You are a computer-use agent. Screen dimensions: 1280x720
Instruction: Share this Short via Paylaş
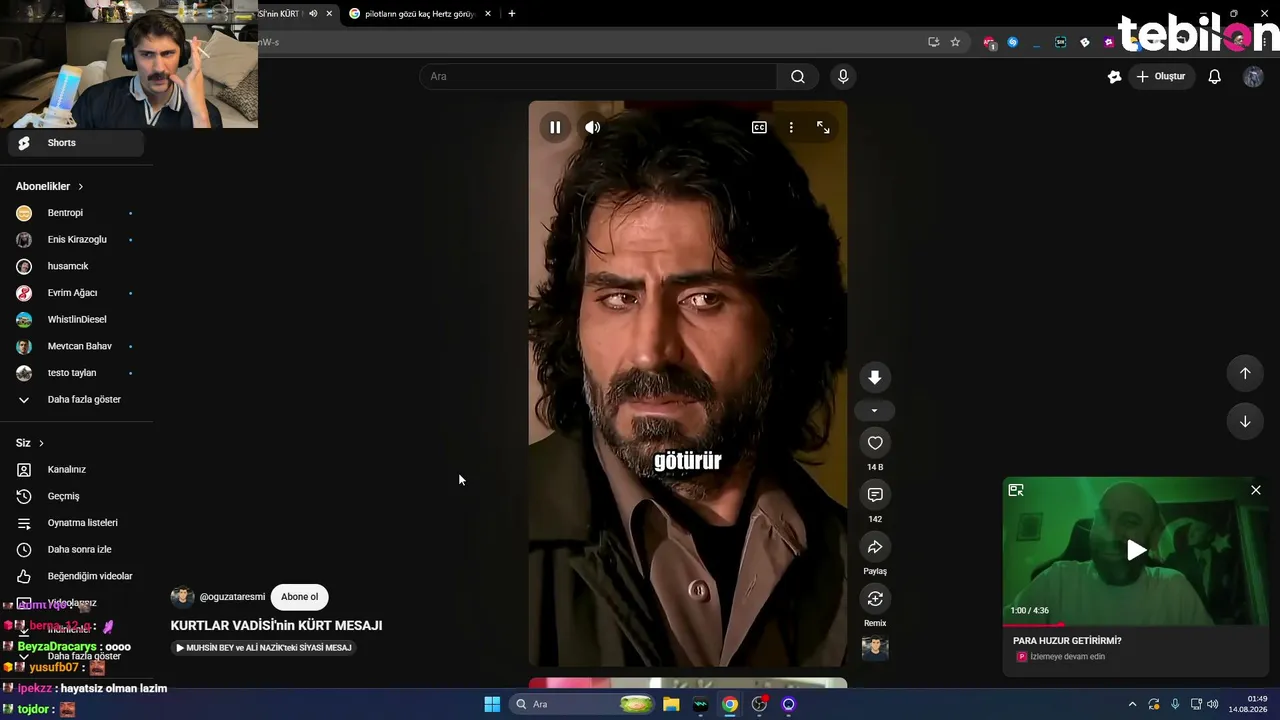tap(875, 547)
